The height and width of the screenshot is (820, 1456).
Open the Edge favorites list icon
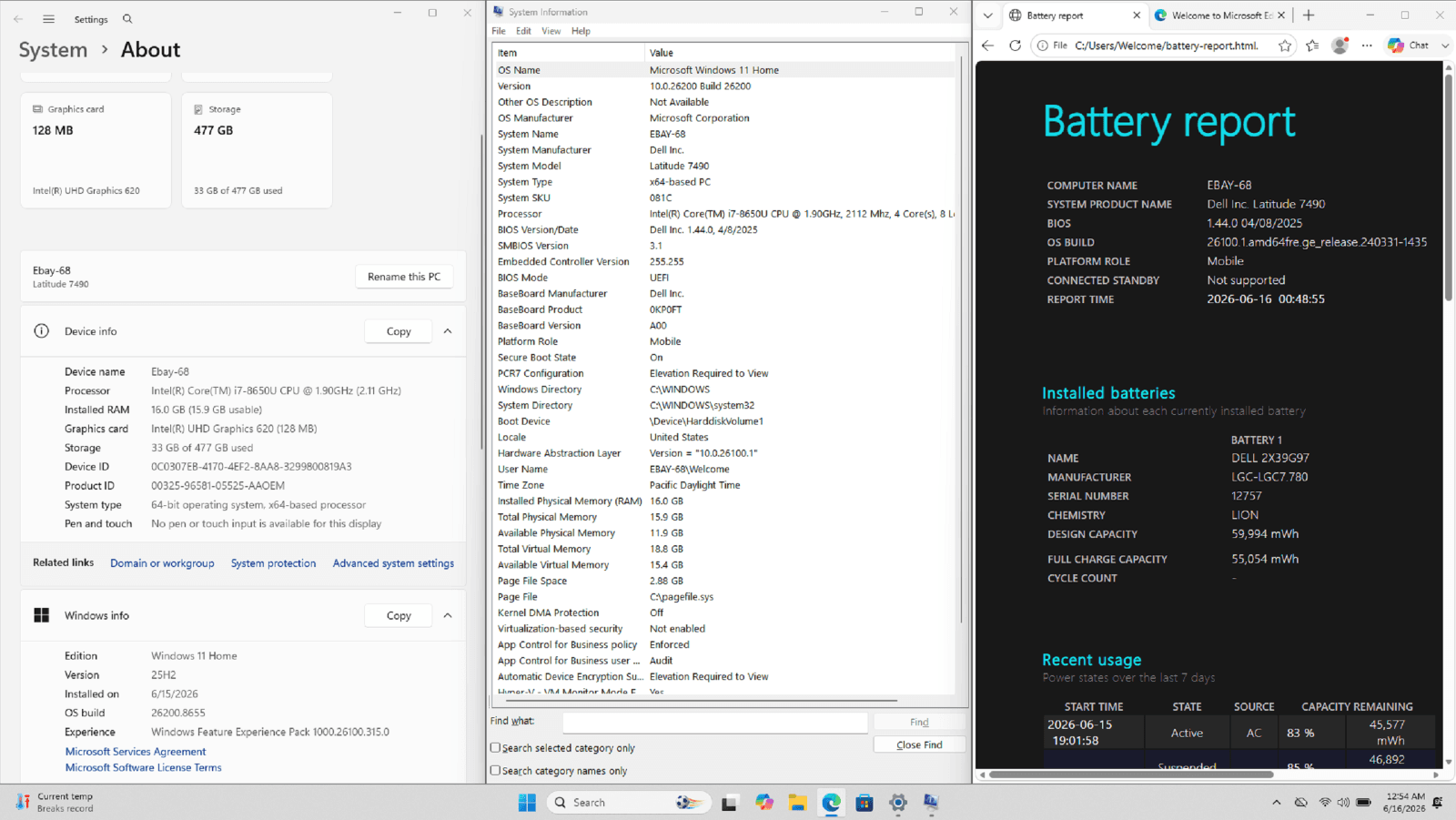1312,46
